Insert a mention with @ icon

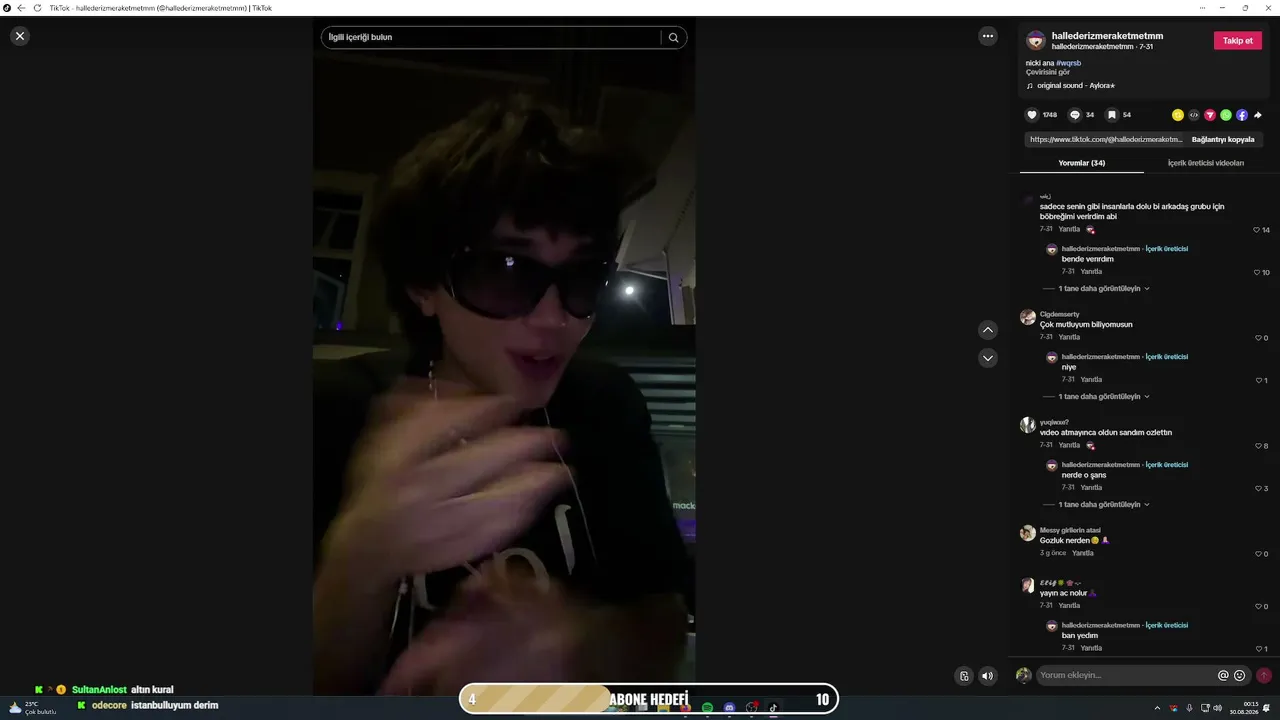1223,676
